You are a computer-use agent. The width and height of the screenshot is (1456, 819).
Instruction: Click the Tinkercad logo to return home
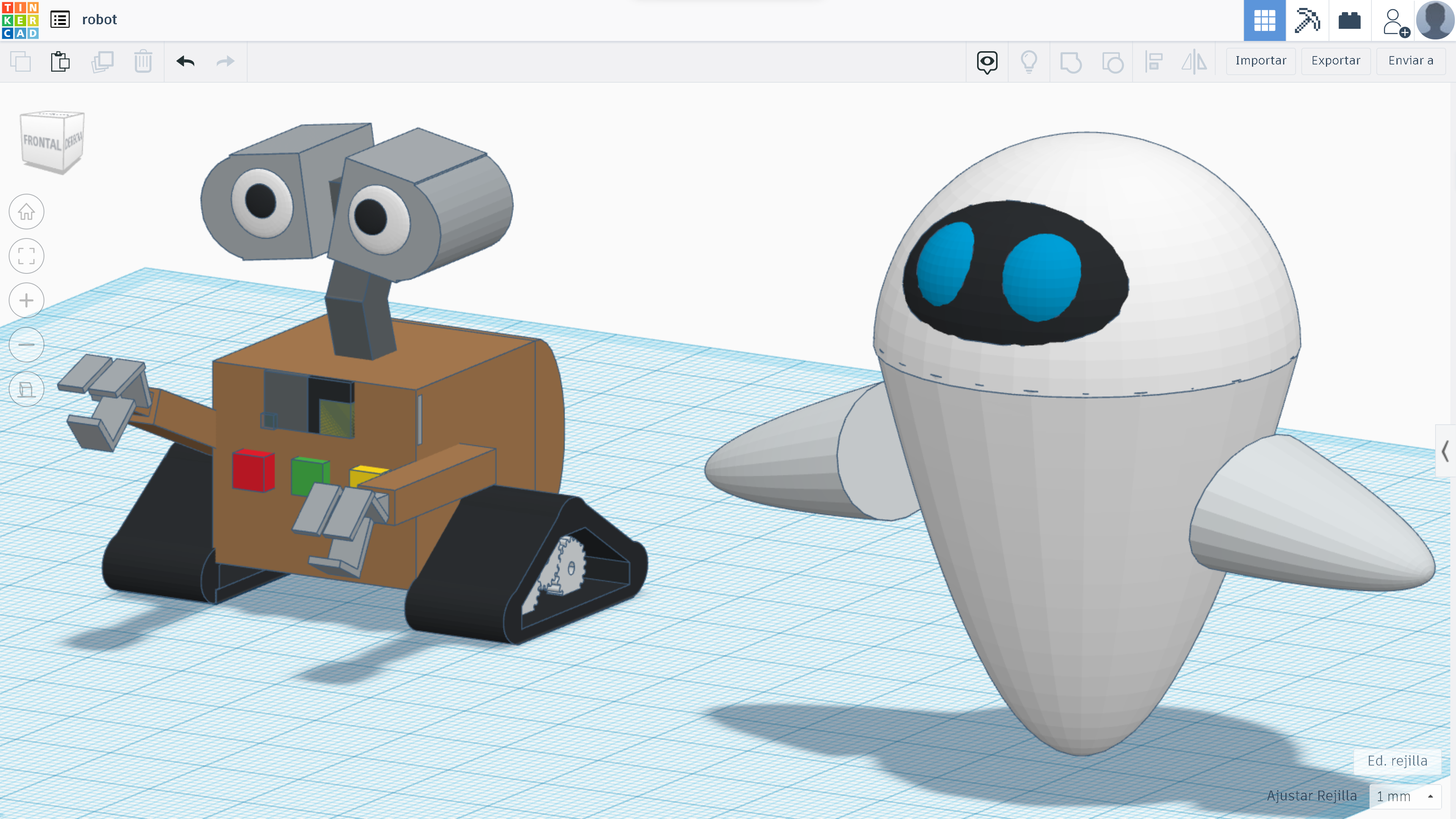tap(20, 20)
